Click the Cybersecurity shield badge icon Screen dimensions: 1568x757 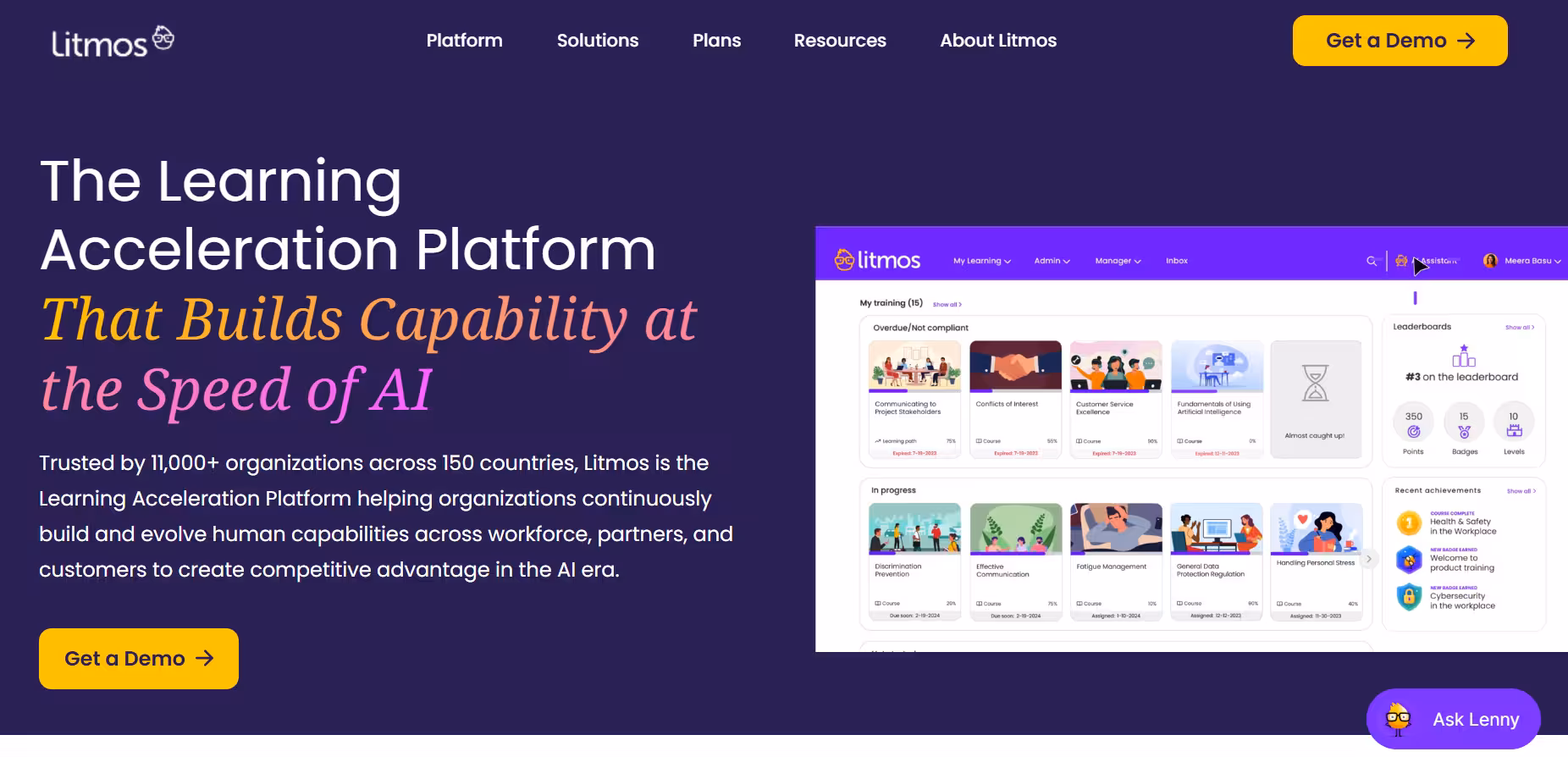pyautogui.click(x=1409, y=597)
